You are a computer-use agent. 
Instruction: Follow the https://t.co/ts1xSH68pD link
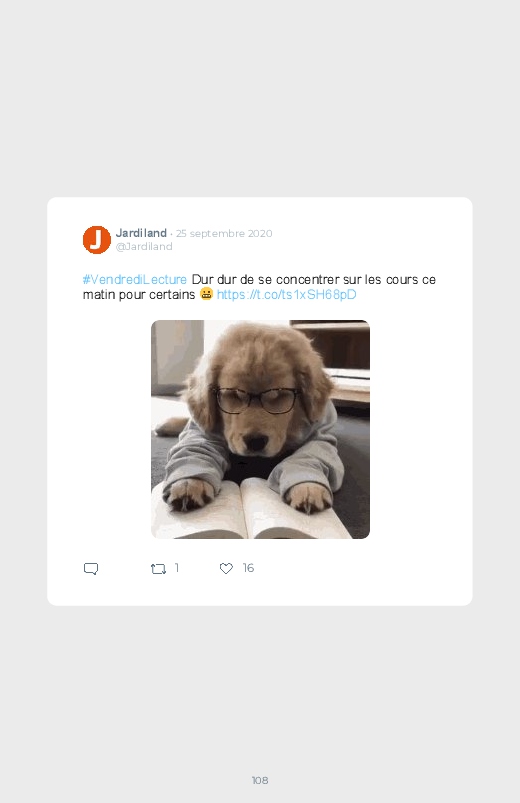pyautogui.click(x=286, y=294)
